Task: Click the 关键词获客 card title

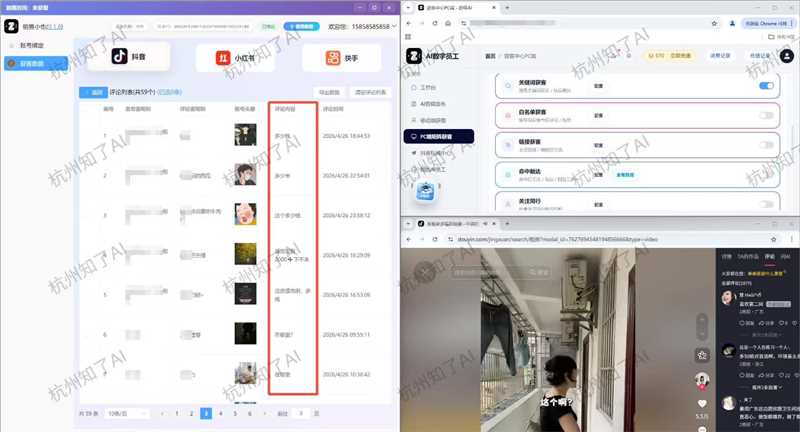Action: (532, 83)
